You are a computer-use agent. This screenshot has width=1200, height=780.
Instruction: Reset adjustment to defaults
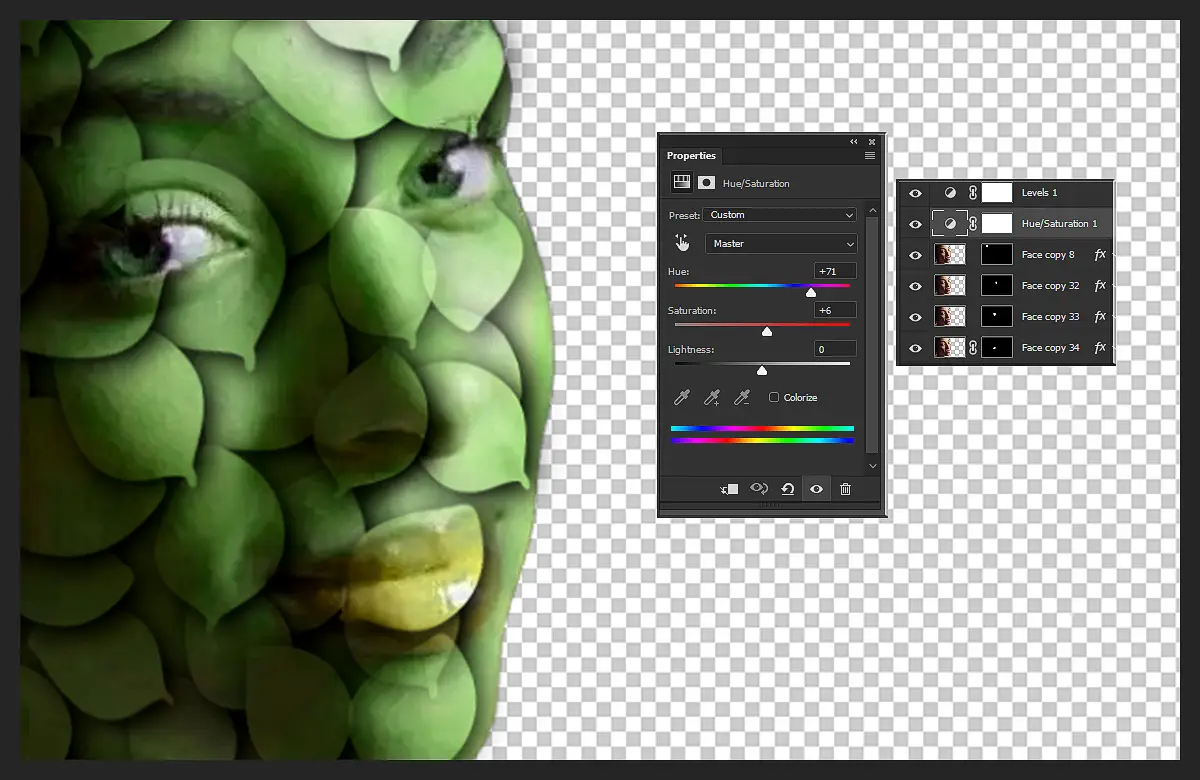click(788, 489)
